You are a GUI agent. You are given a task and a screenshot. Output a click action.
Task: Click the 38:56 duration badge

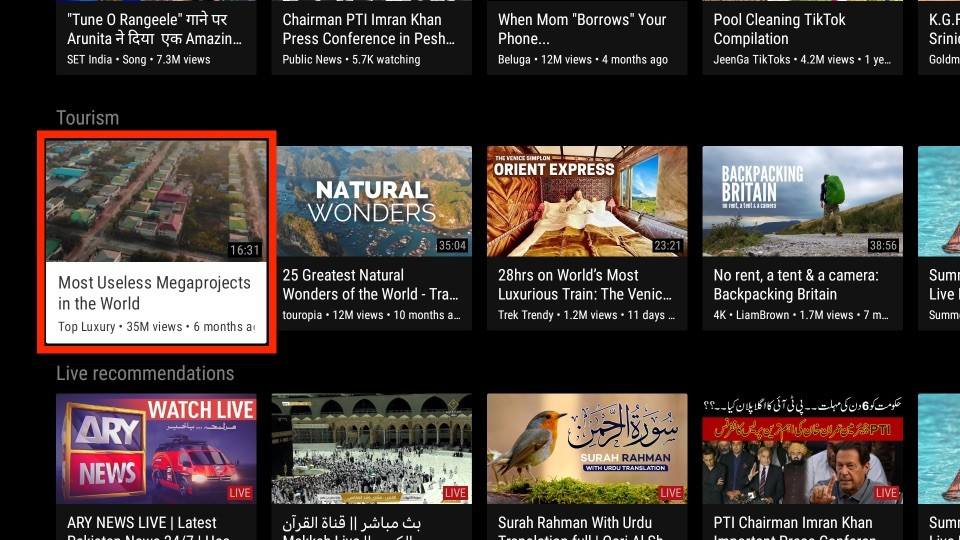pyautogui.click(x=883, y=246)
